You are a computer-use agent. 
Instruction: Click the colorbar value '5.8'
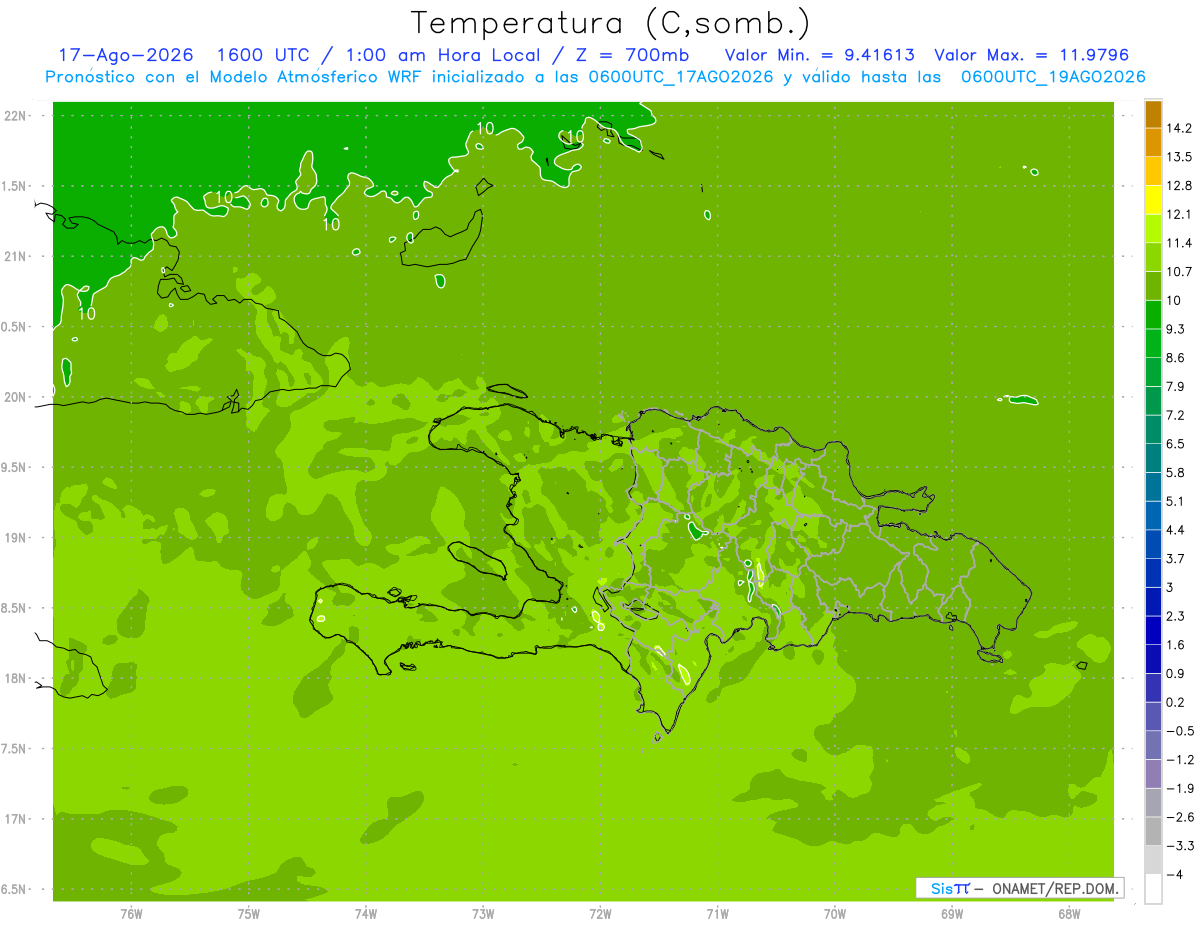pyautogui.click(x=1176, y=473)
